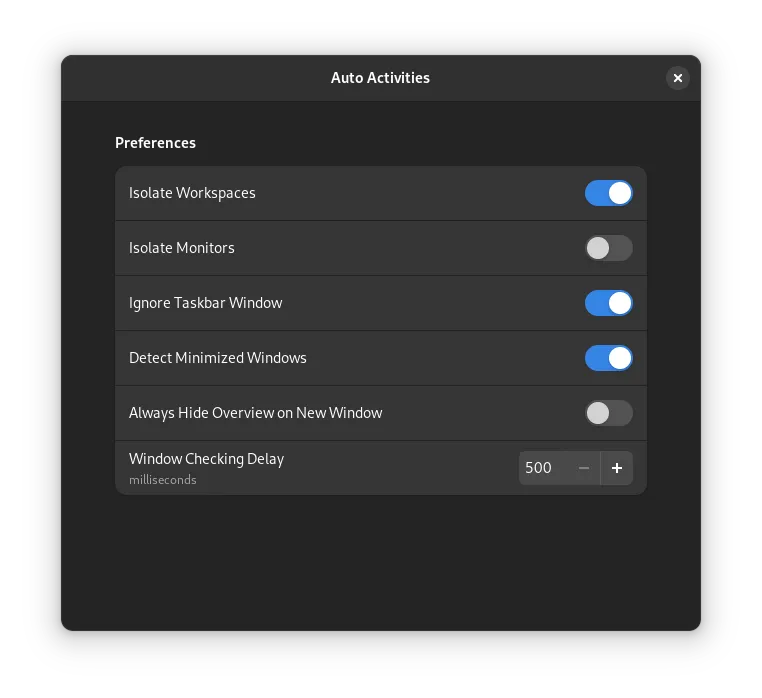Screen dimensions: 762x698
Task: Click the Auto Activities window title
Action: (x=380, y=78)
